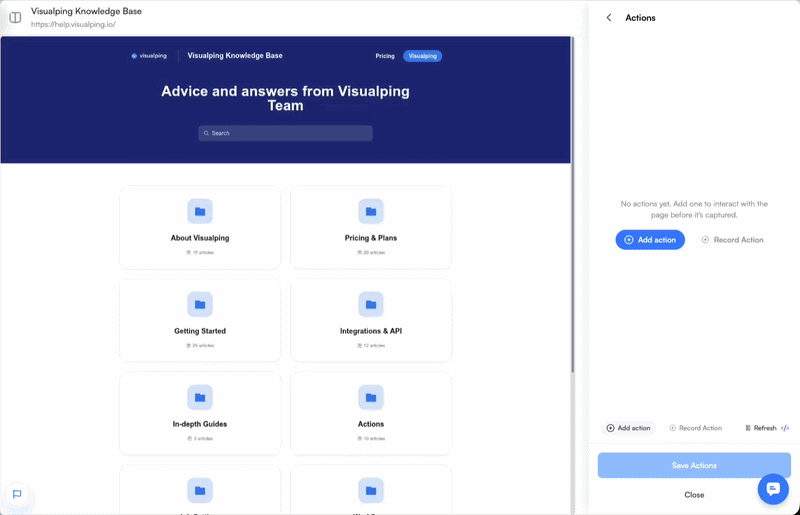
Task: Click the Save Actions button
Action: pyautogui.click(x=694, y=465)
